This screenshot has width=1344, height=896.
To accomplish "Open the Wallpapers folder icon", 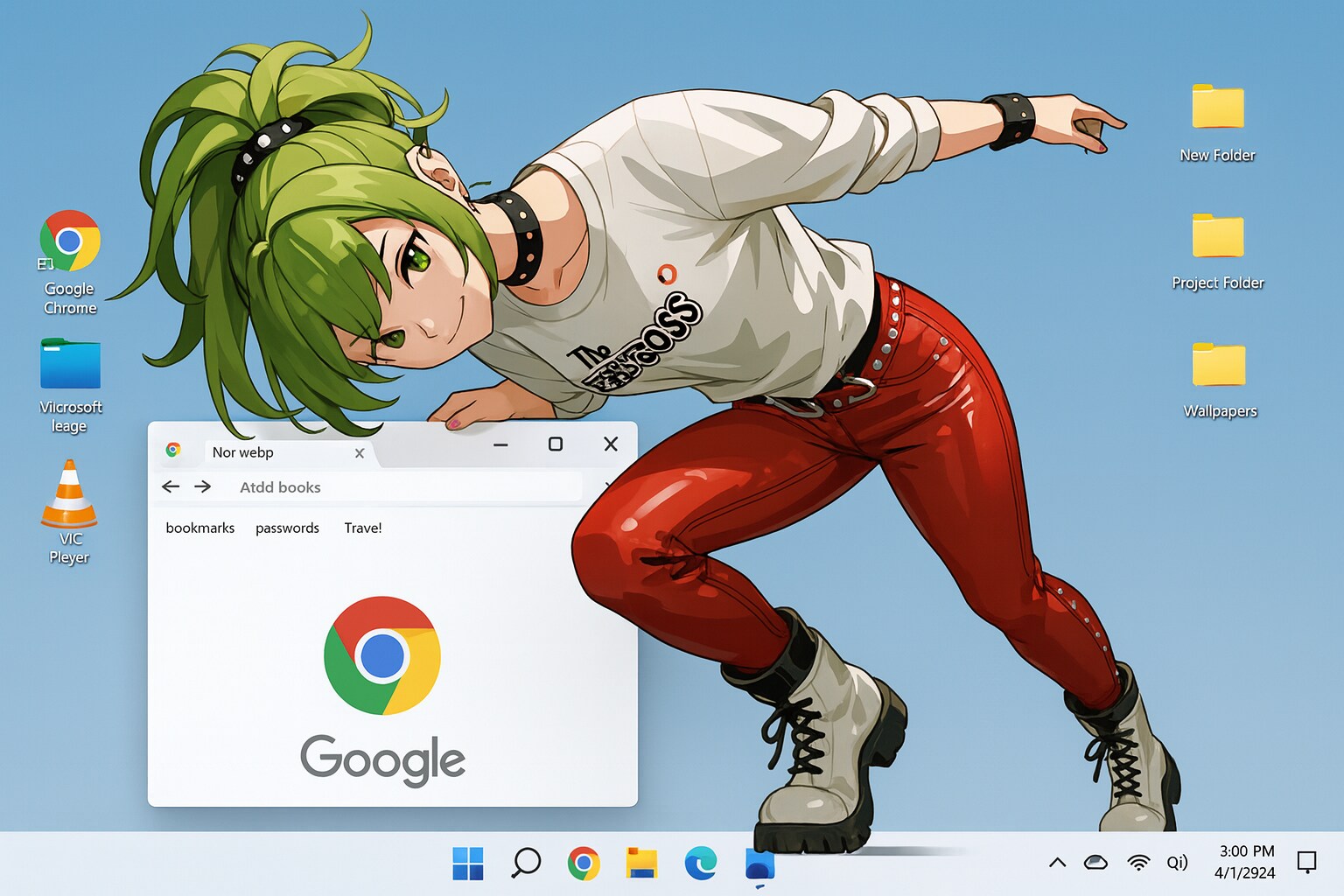I will 1218,365.
